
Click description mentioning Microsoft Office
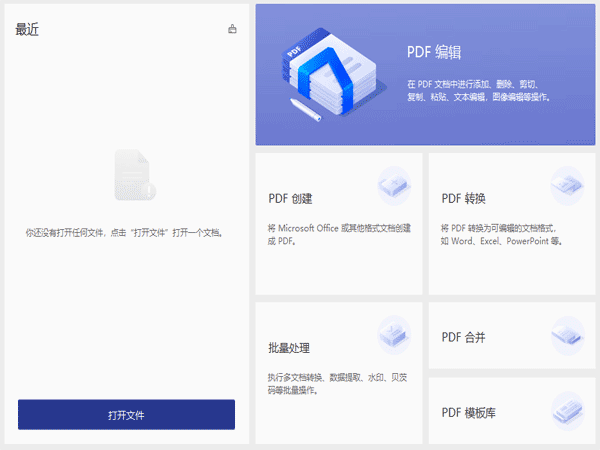[339, 235]
